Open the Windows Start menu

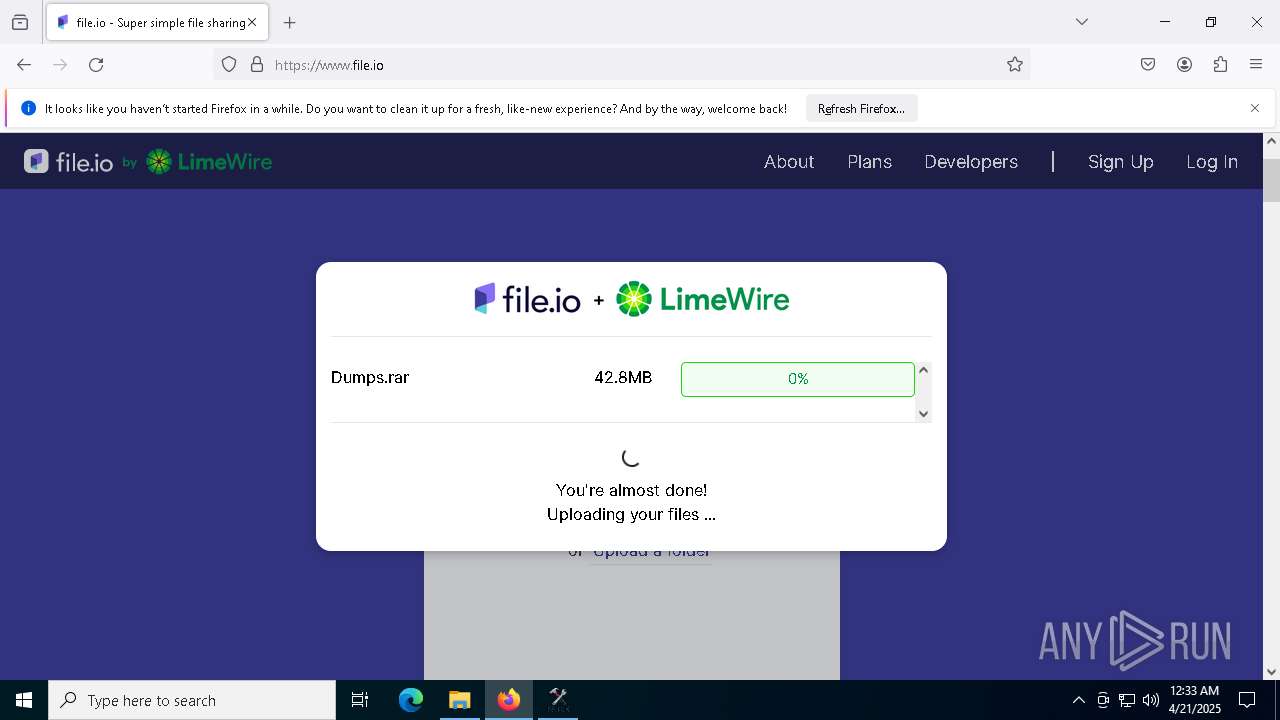24,700
